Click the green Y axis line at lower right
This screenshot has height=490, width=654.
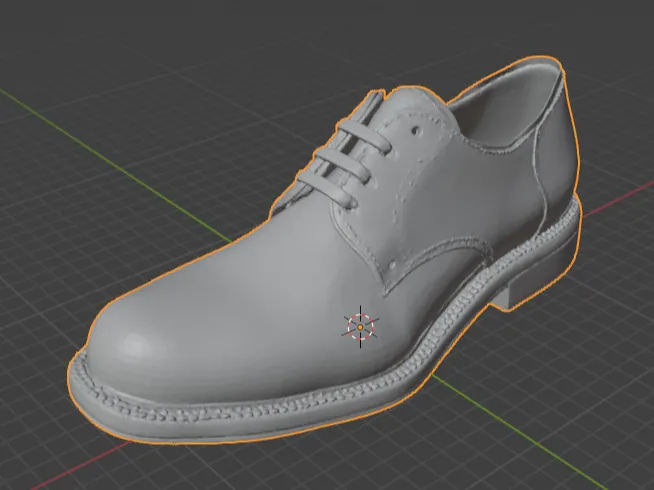point(521,432)
